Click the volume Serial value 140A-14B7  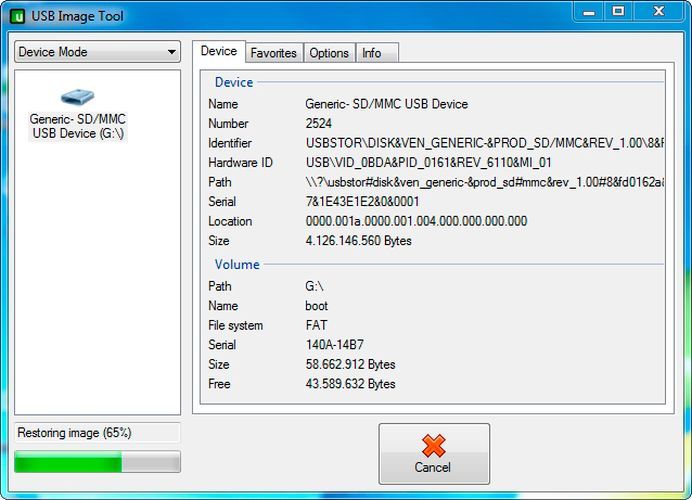[x=335, y=345]
